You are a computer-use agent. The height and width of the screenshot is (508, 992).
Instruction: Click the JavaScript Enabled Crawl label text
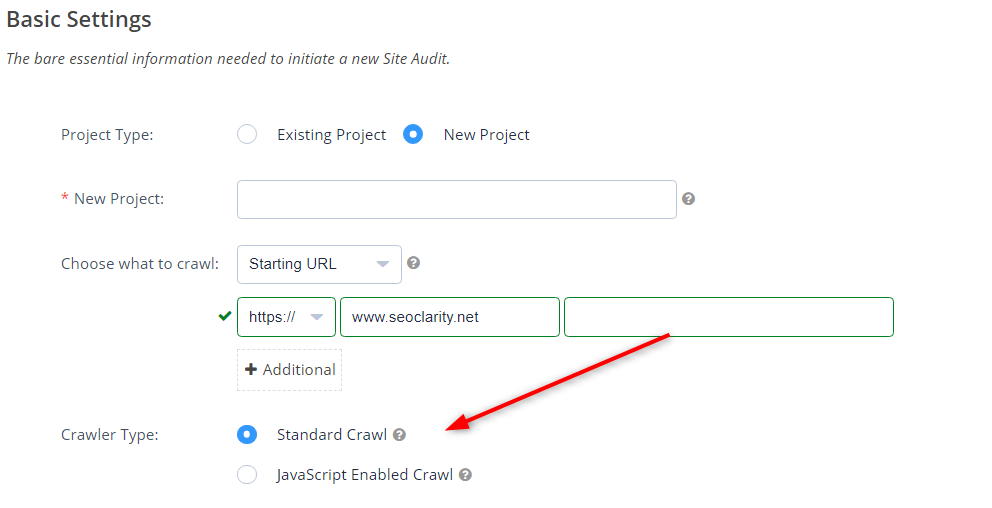pyautogui.click(x=365, y=475)
